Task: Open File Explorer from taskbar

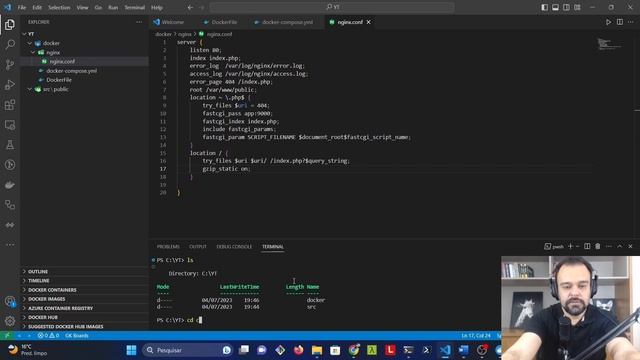Action: click(x=317, y=350)
